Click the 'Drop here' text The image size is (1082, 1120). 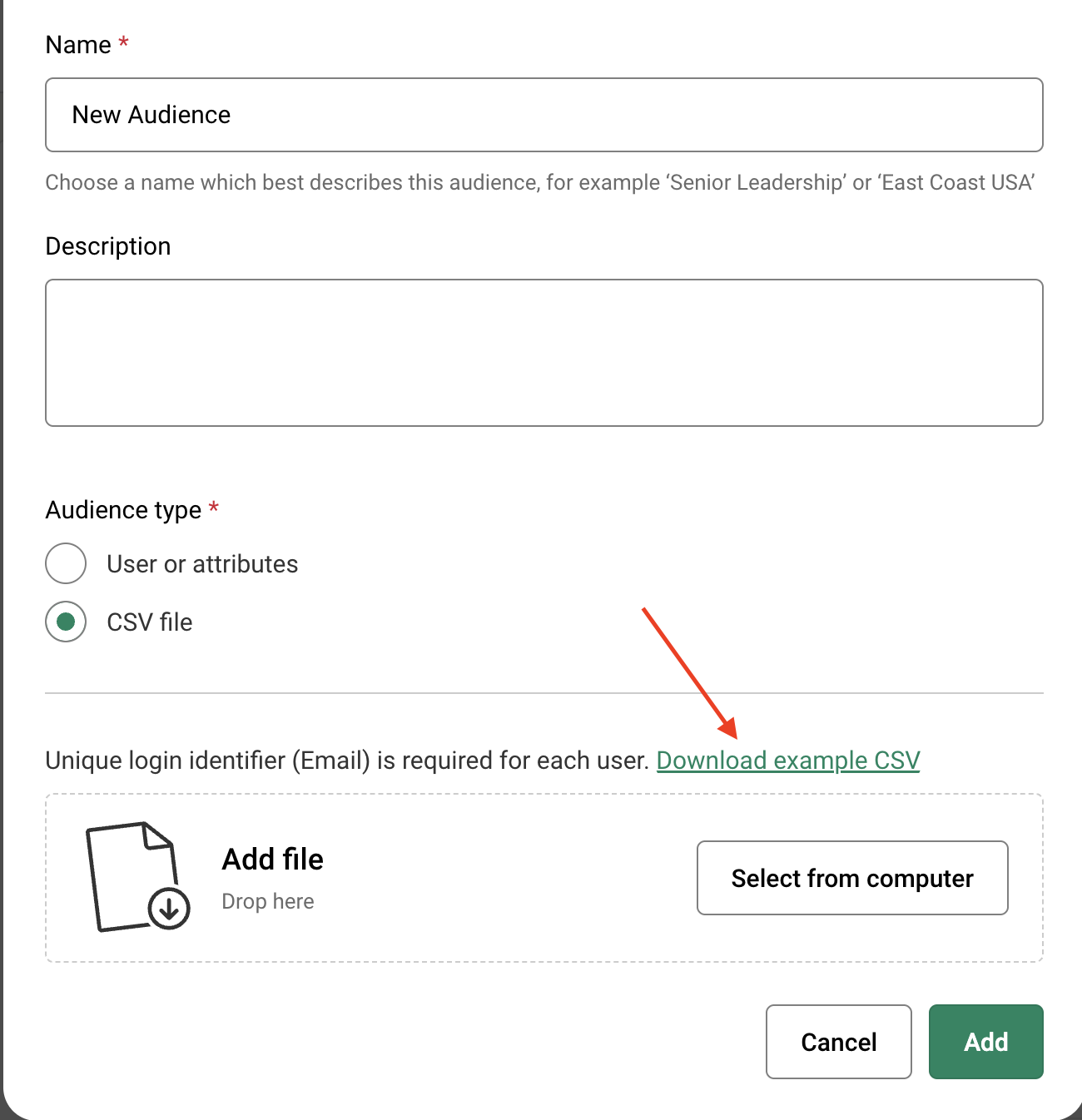point(267,901)
